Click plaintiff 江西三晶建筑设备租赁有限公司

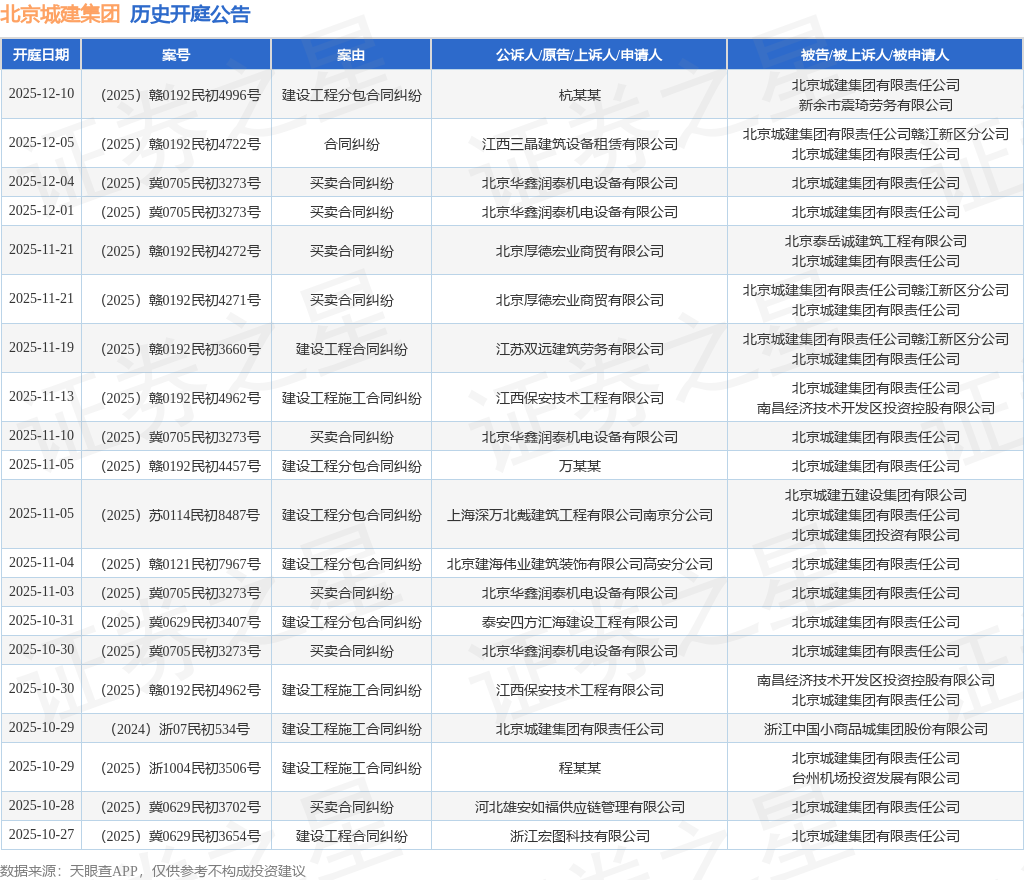(x=579, y=144)
